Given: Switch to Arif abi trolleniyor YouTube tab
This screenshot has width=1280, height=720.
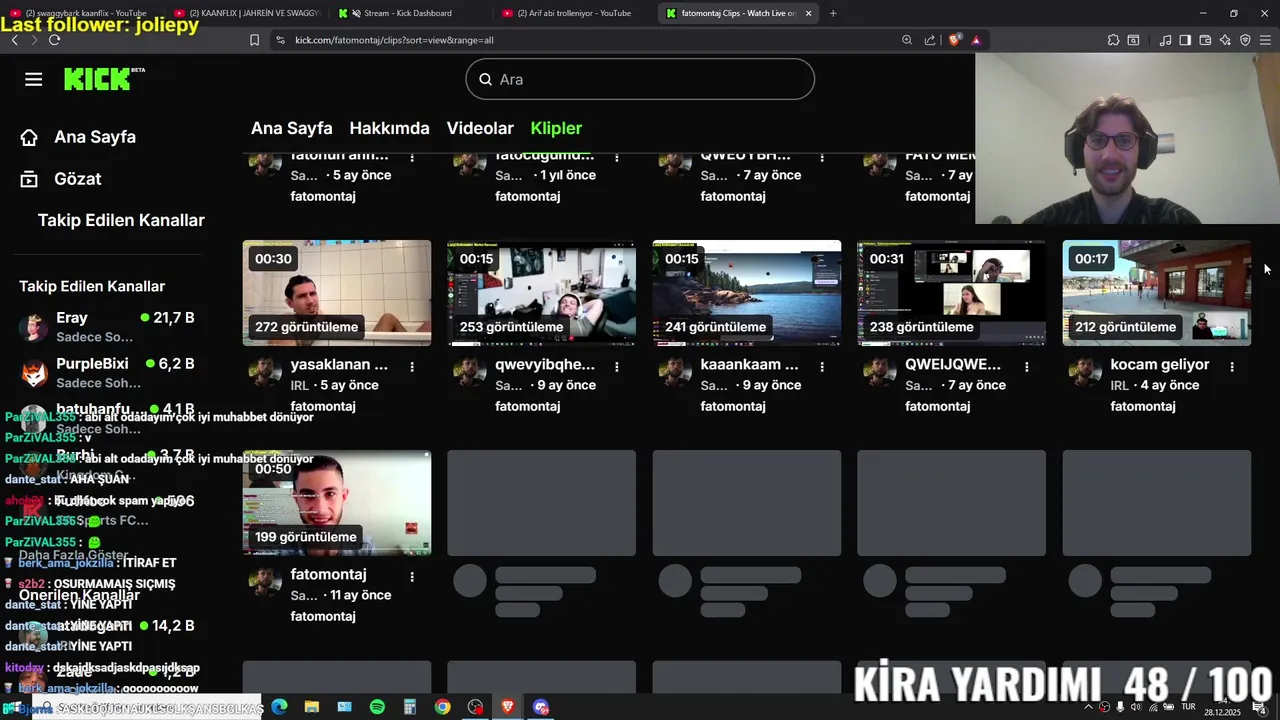Looking at the screenshot, I should click(x=573, y=13).
